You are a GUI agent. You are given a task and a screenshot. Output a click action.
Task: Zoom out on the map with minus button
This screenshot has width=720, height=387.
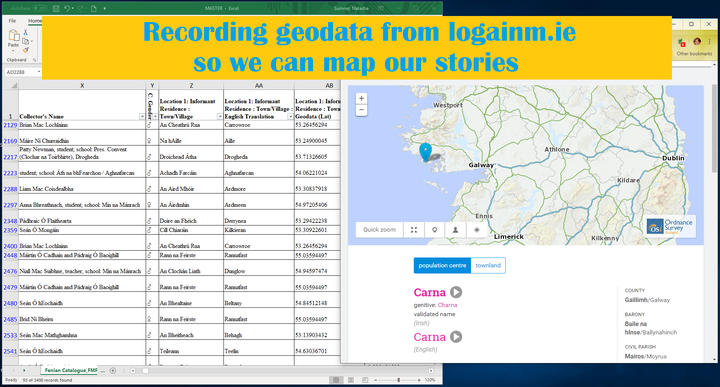tap(361, 110)
